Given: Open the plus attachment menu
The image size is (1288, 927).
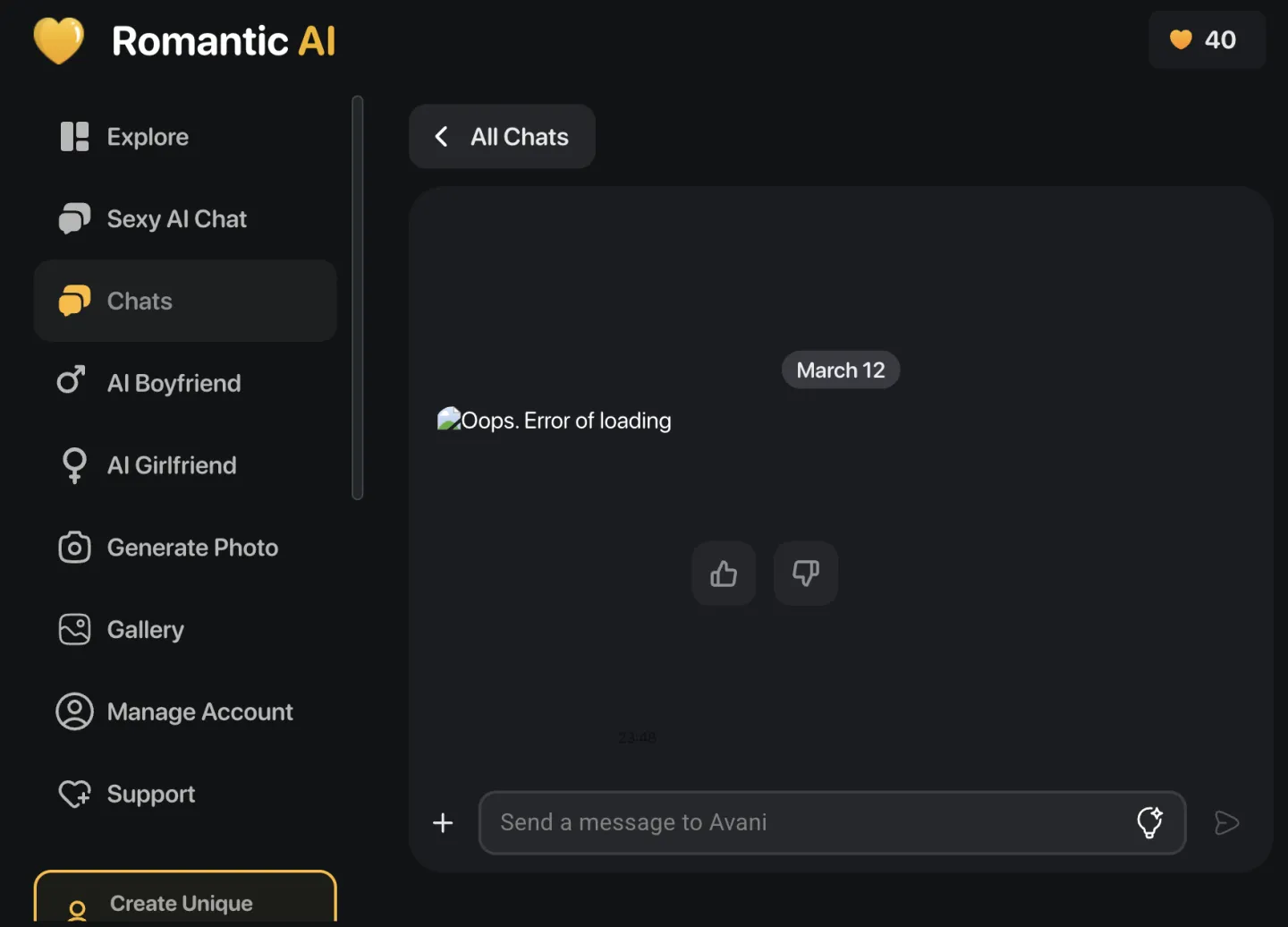Looking at the screenshot, I should [x=442, y=822].
